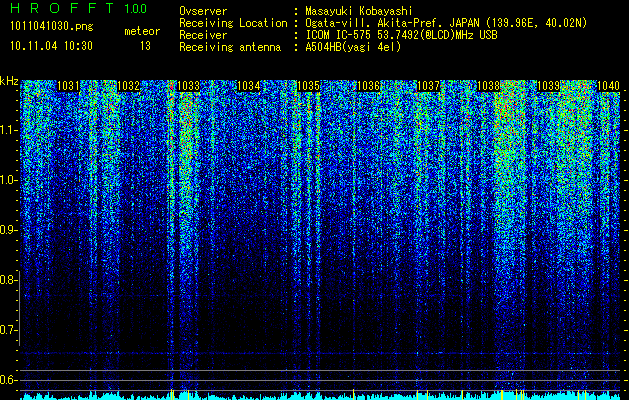The image size is (629, 400).
Task: Click the meteor label
Action: point(142,31)
